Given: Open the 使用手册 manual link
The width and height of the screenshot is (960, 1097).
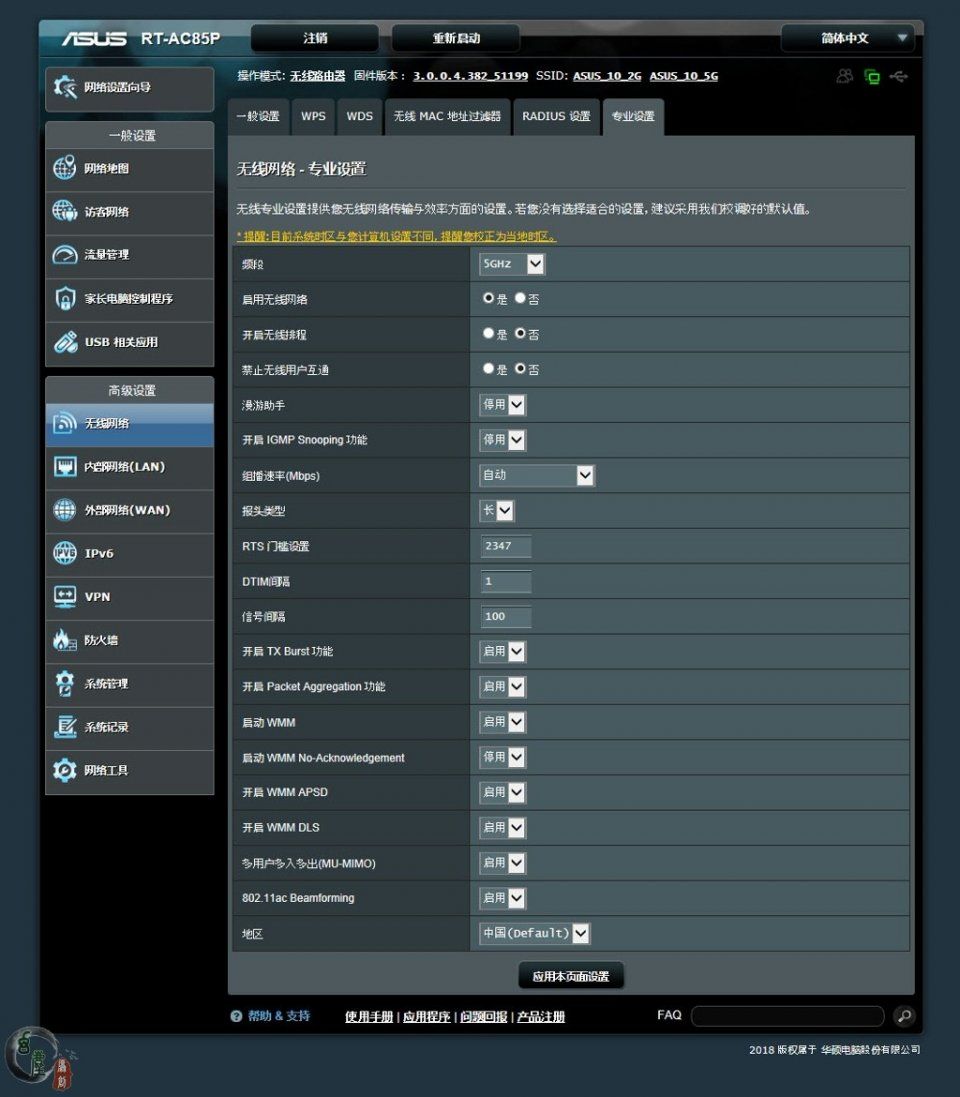Looking at the screenshot, I should point(370,1017).
